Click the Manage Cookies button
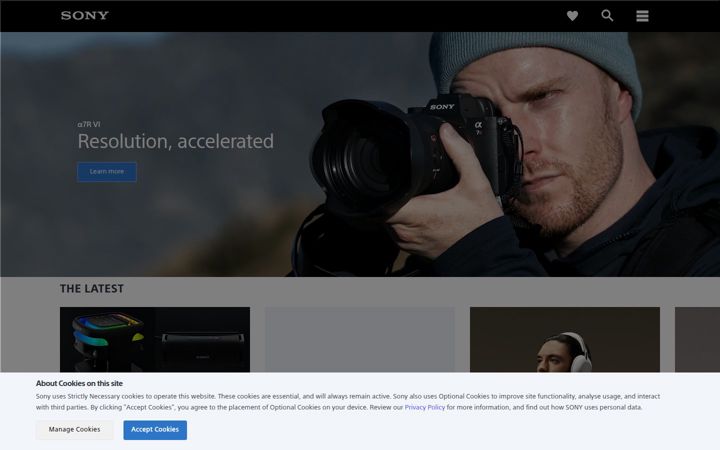This screenshot has width=720, height=450. 74,430
